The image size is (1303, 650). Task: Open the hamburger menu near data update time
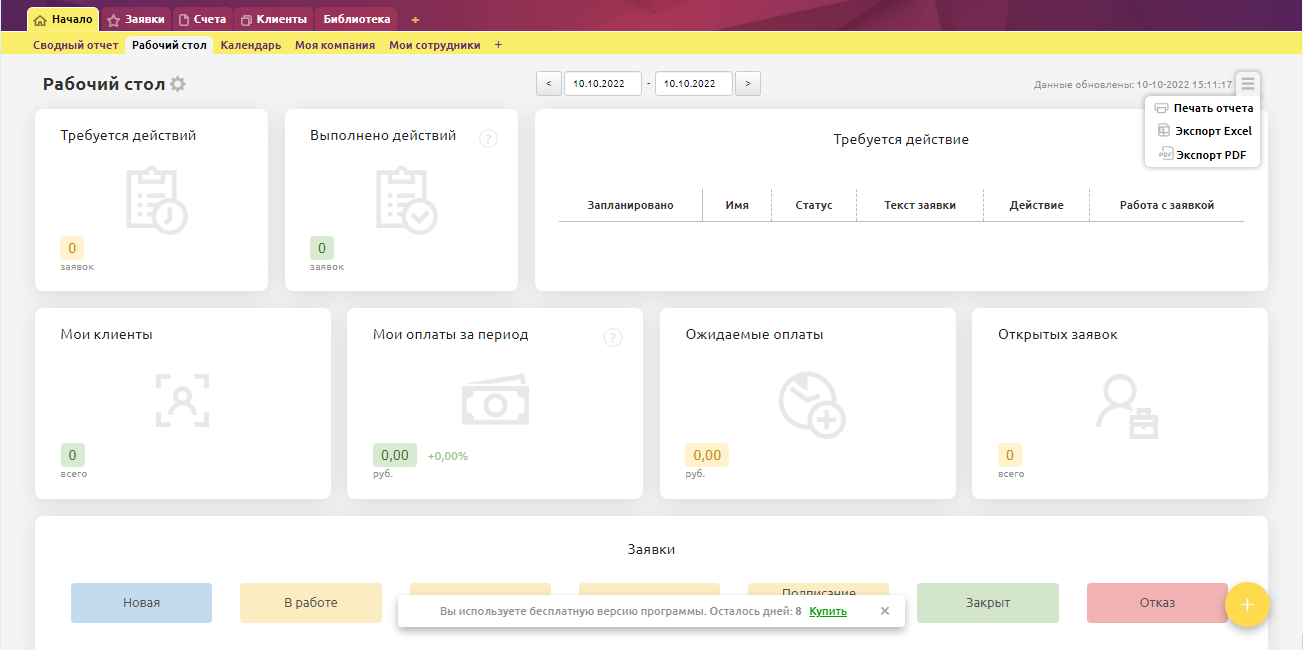click(1247, 84)
